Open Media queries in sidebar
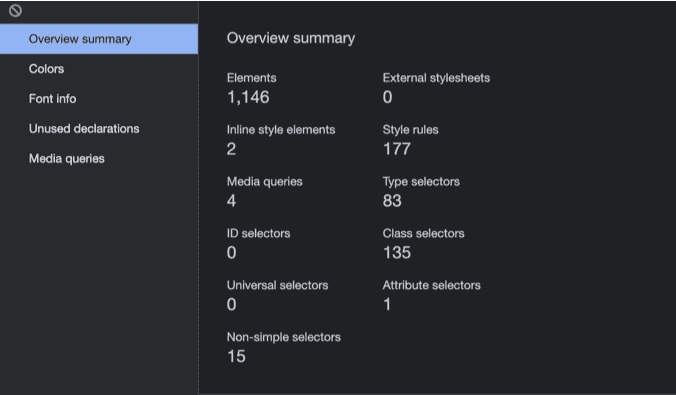 pyautogui.click(x=99, y=159)
